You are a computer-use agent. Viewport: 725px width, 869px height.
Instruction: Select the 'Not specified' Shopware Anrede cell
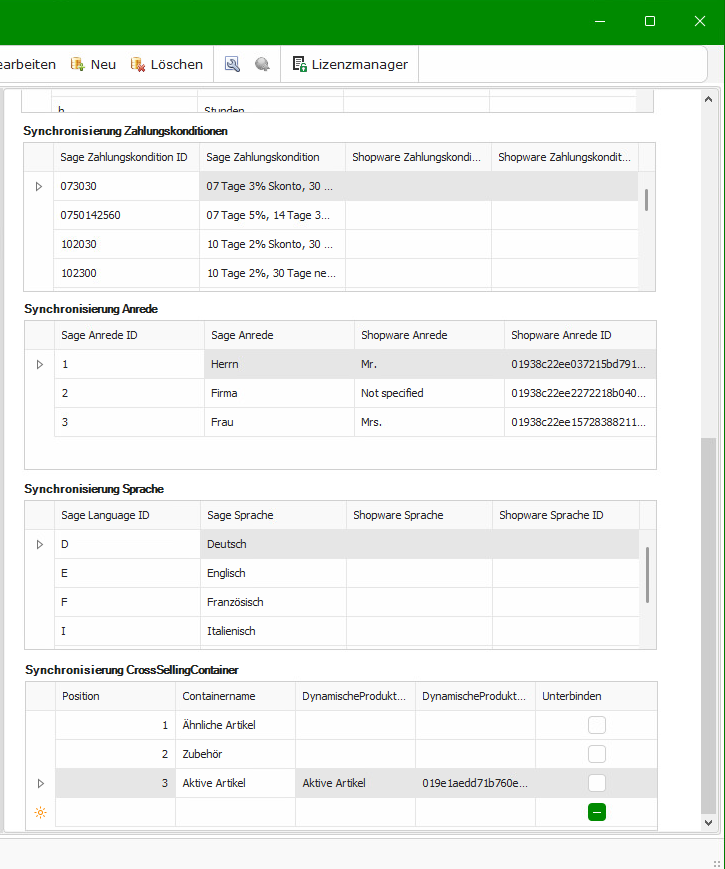point(429,393)
